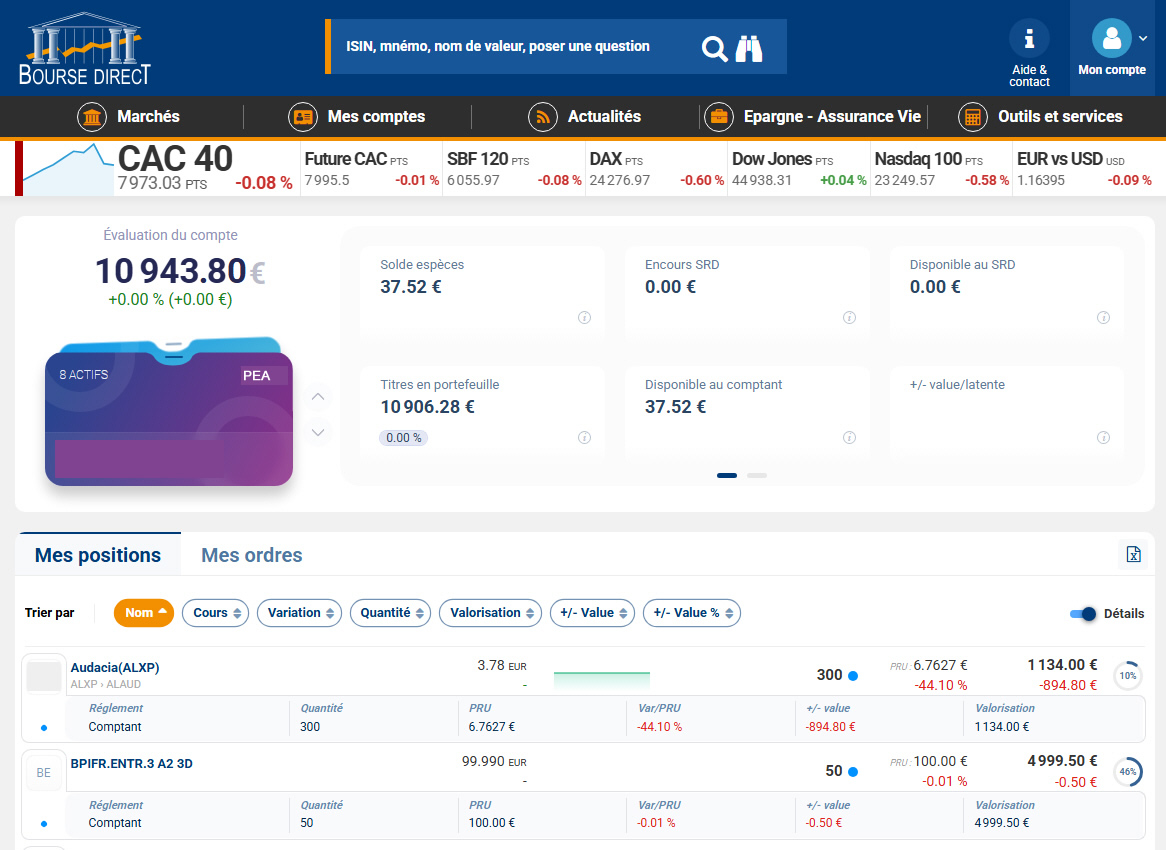The width and height of the screenshot is (1166, 850).
Task: Click the Epargne - Assurance Vie briefcase icon
Action: click(718, 116)
